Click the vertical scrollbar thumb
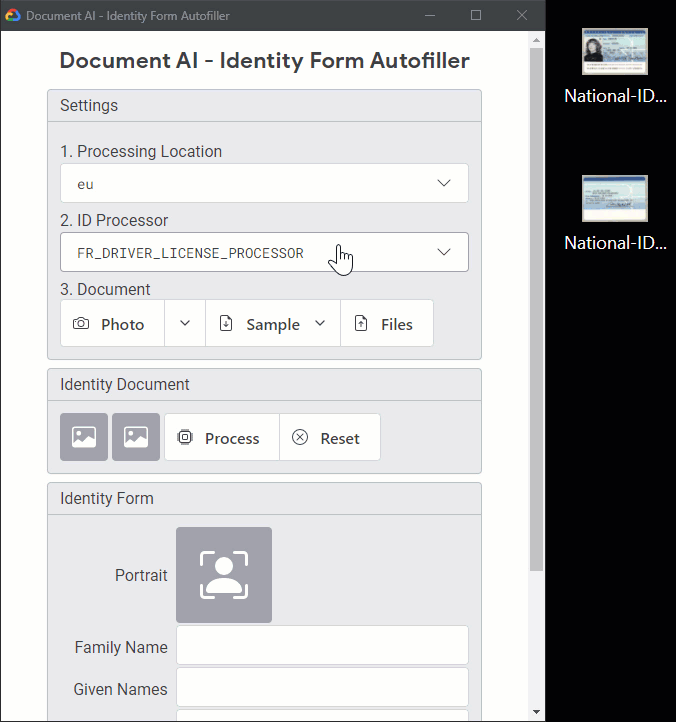Viewport: 676px width, 722px height. pyautogui.click(x=536, y=309)
